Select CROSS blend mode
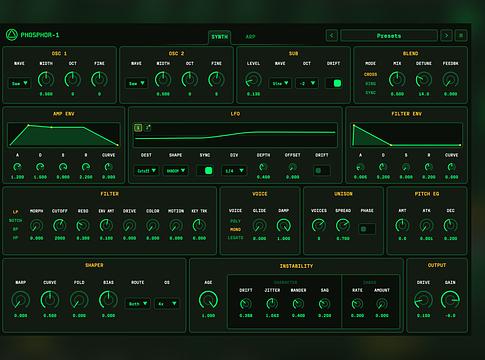This screenshot has height=360, width=485. coord(371,74)
